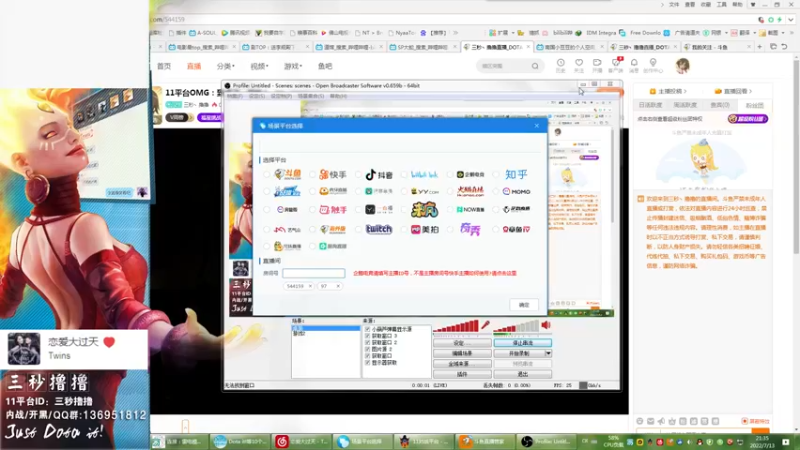The width and height of the screenshot is (800, 450).
Task: Select the Douyu platform radio button
Action: coord(267,174)
